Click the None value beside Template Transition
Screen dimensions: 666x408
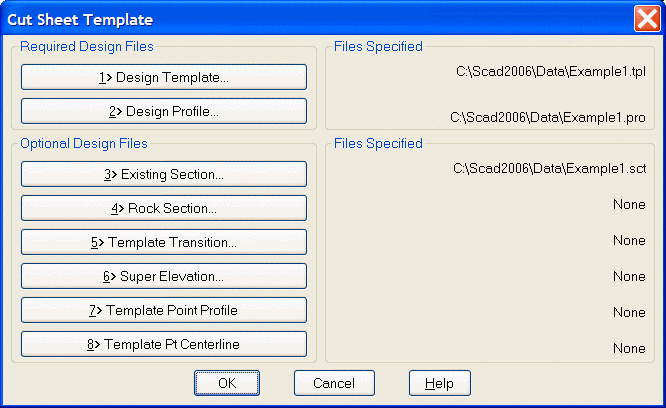tap(629, 241)
